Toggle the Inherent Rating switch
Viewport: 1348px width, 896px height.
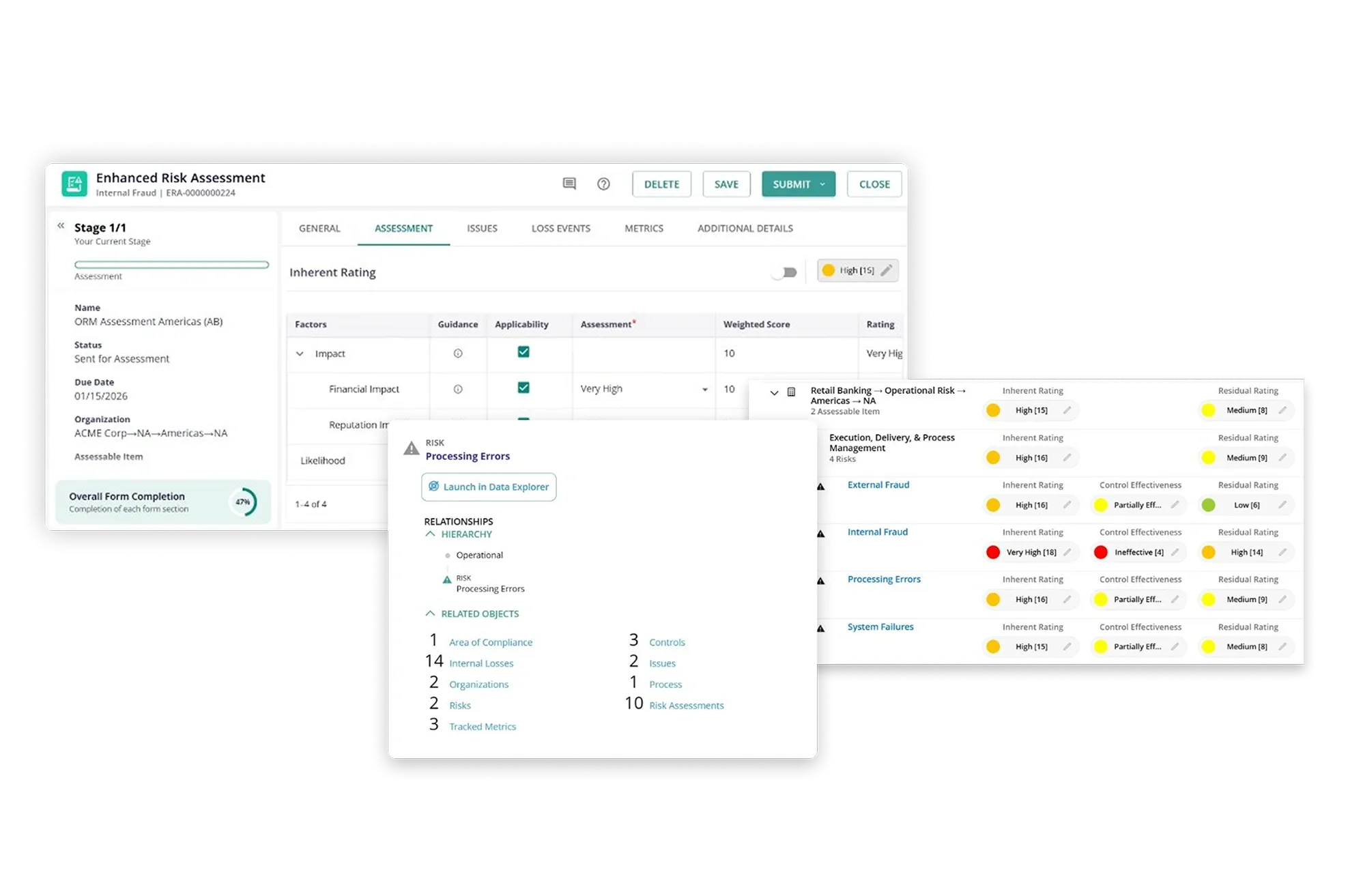click(x=784, y=272)
